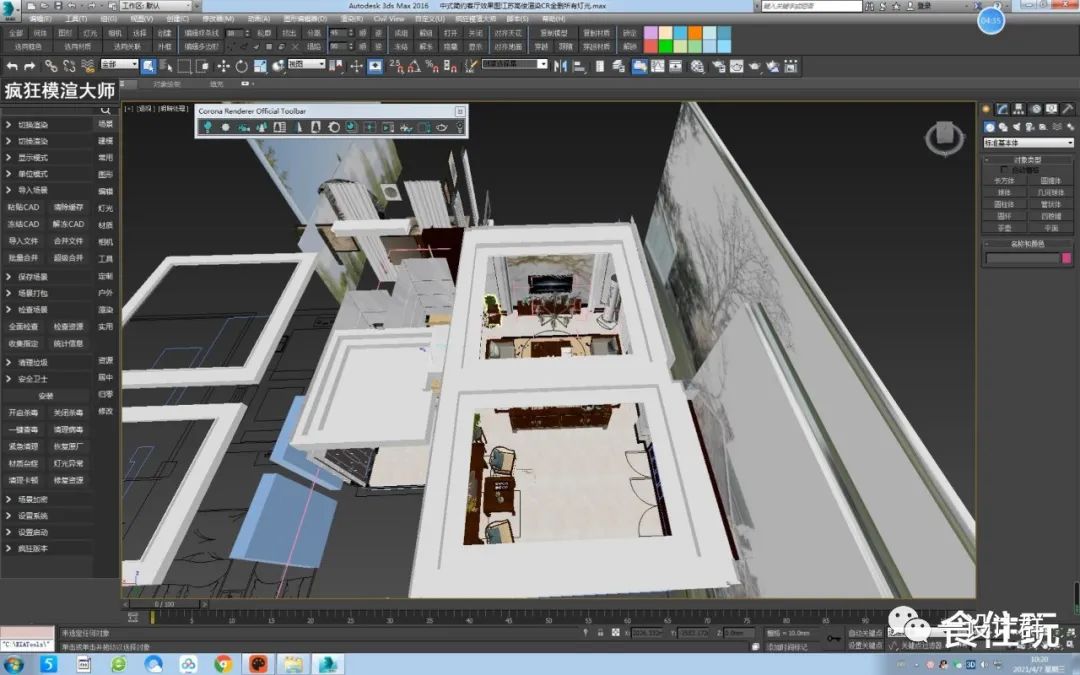Toggle the Percent Snap button
The image size is (1080, 675).
[432, 66]
